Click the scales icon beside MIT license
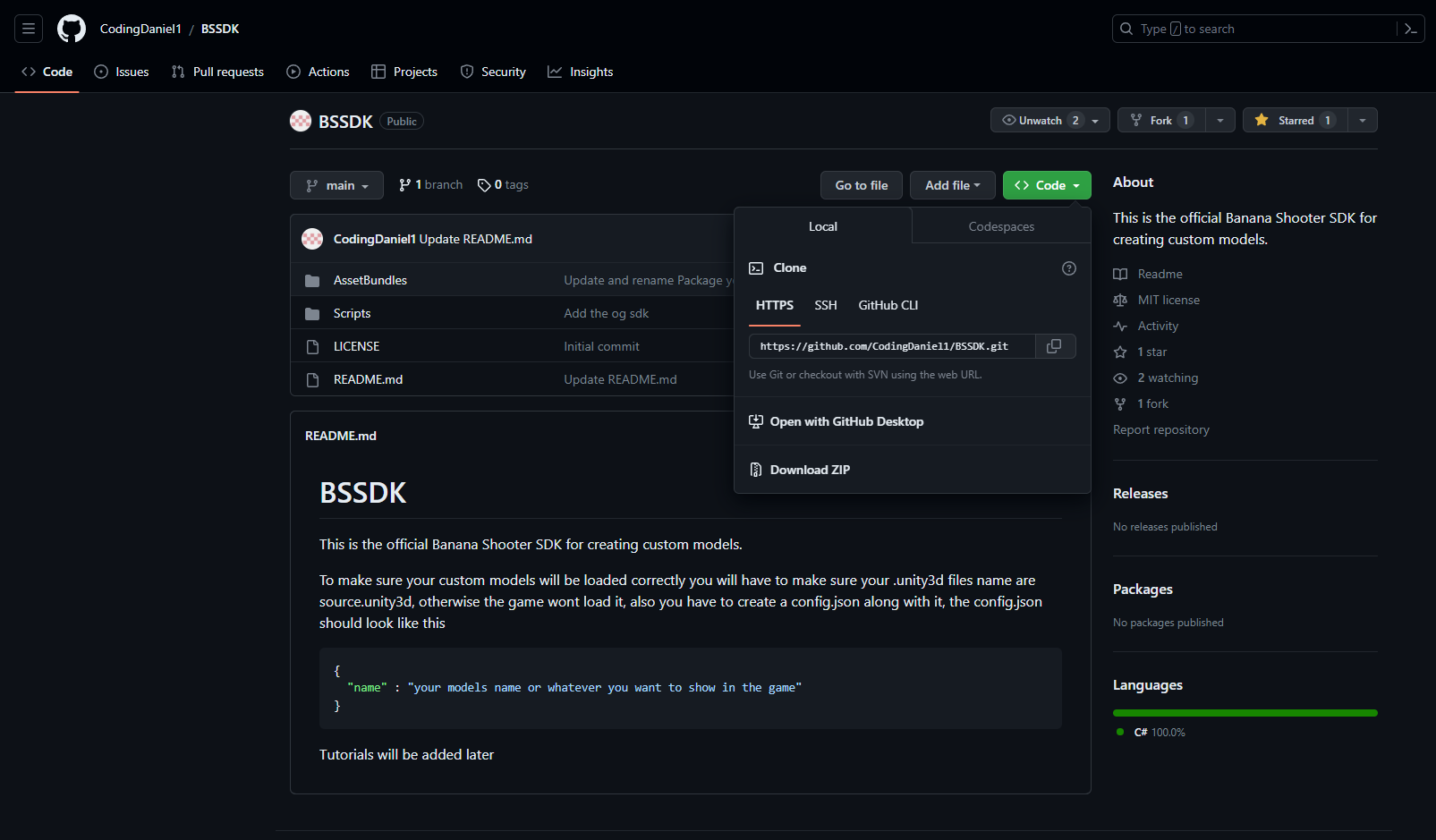The image size is (1436, 840). 1120,301
